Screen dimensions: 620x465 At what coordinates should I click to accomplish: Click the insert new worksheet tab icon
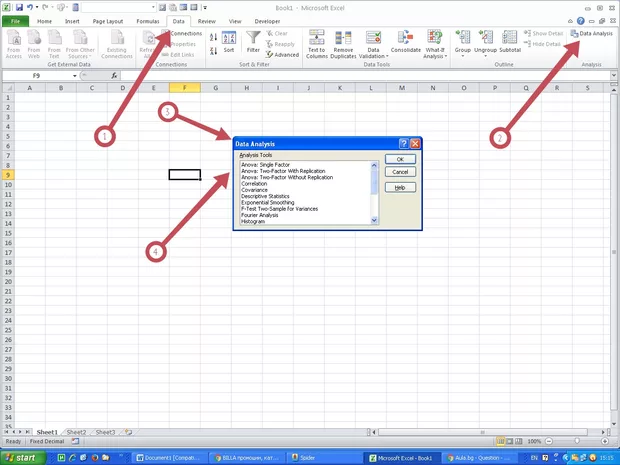[x=129, y=432]
